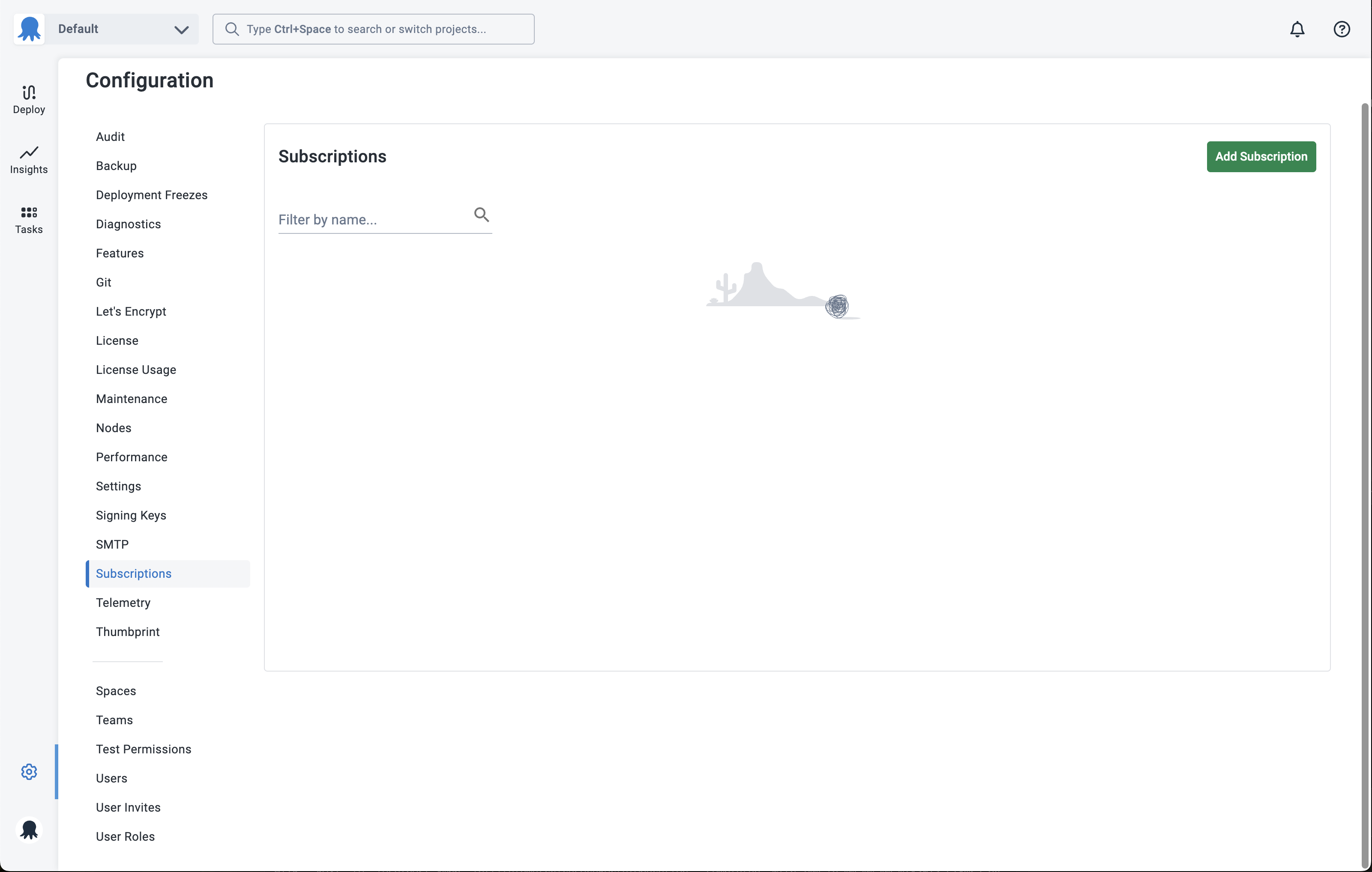The image size is (1372, 872).
Task: Open Features page
Action: point(120,253)
